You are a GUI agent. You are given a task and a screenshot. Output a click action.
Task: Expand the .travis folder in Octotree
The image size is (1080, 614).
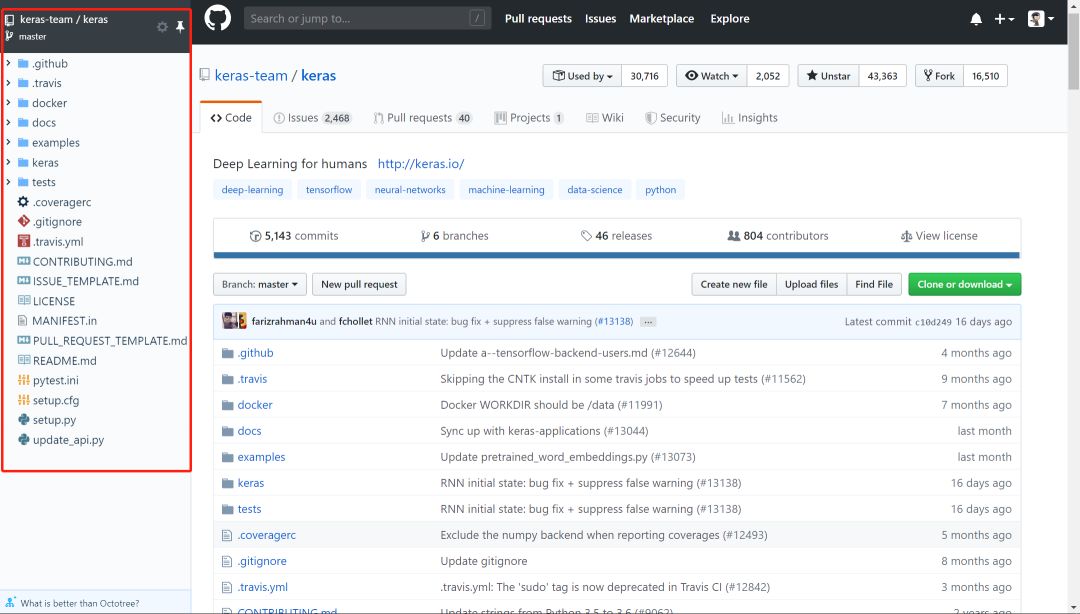[8, 83]
